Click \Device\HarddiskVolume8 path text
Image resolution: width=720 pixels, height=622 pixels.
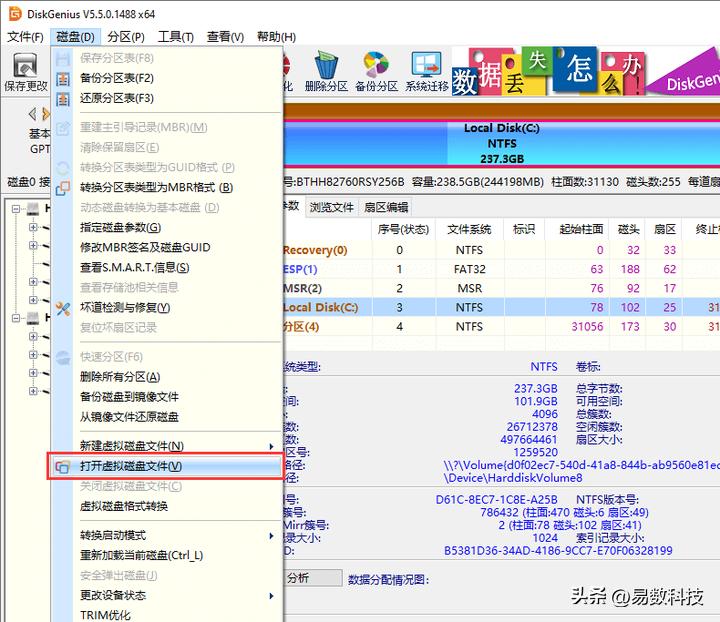(x=512, y=478)
